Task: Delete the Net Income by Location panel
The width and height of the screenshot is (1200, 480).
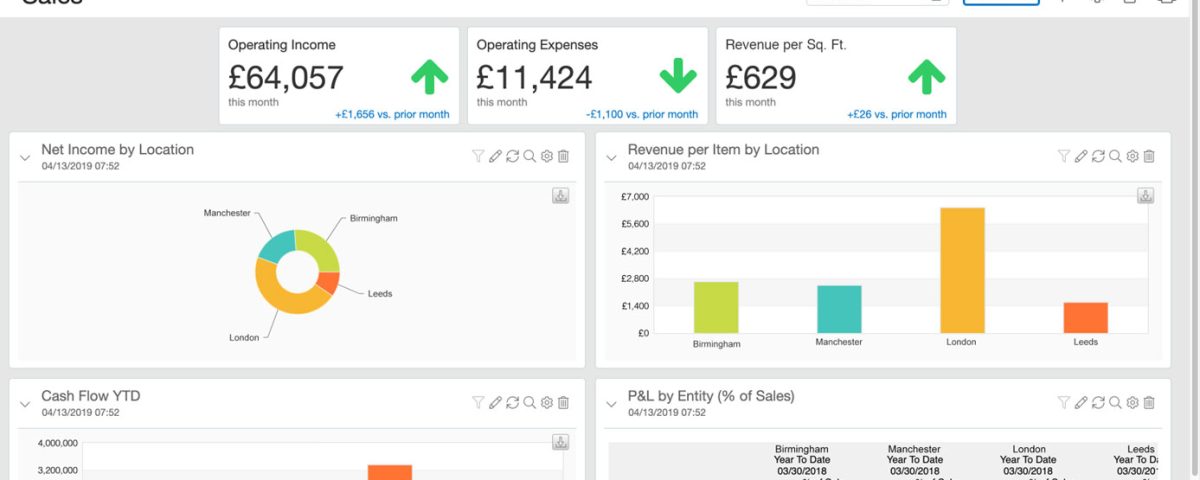Action: pyautogui.click(x=563, y=156)
